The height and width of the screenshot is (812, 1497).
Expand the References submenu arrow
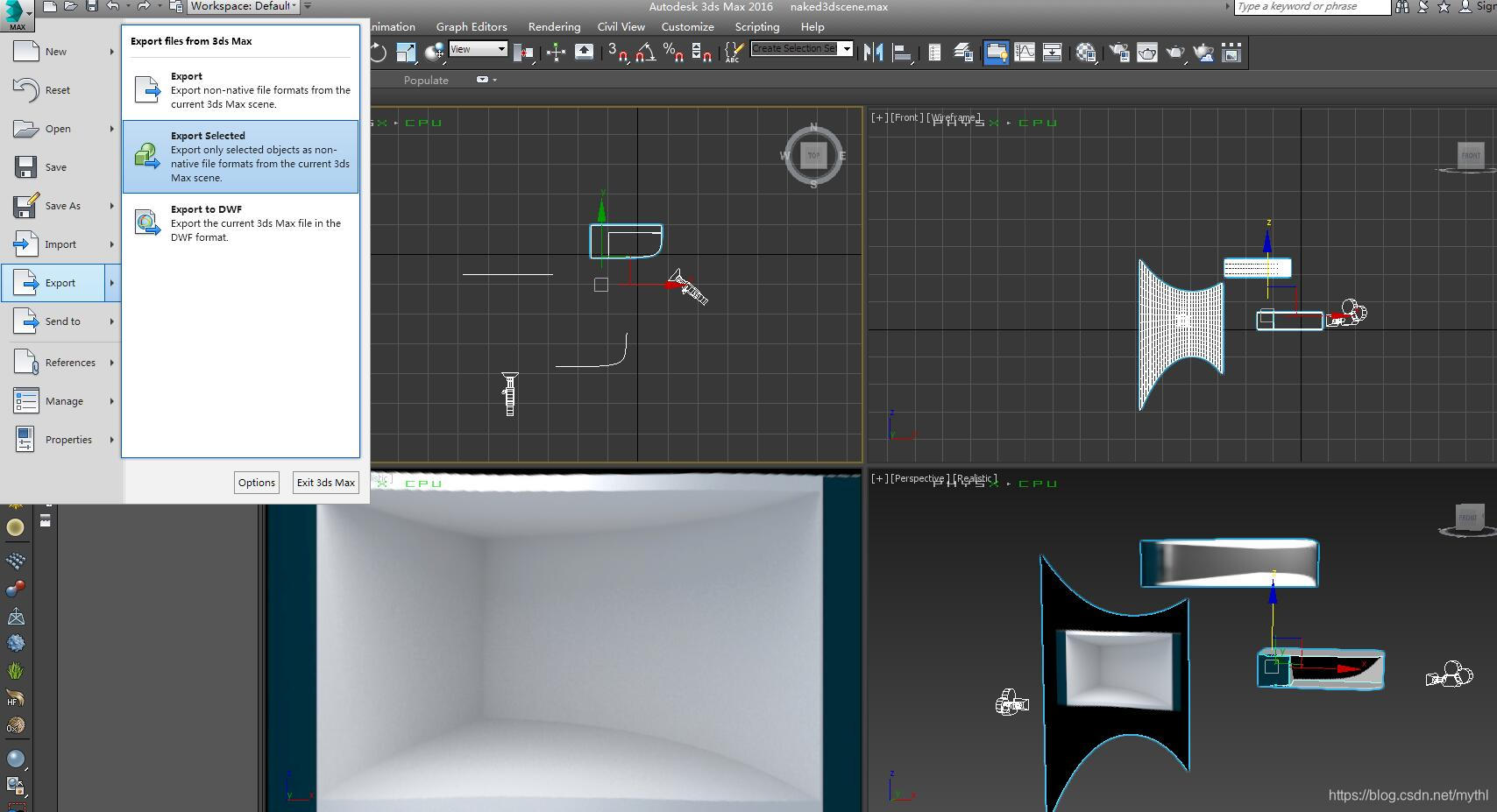pos(111,363)
